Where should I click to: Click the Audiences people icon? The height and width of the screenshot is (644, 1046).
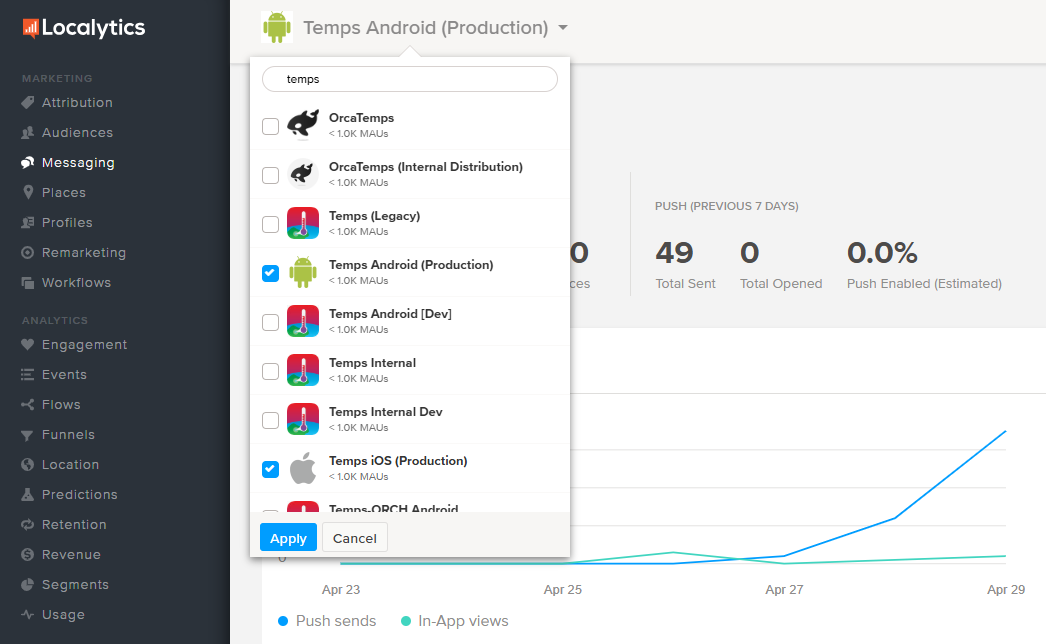28,133
